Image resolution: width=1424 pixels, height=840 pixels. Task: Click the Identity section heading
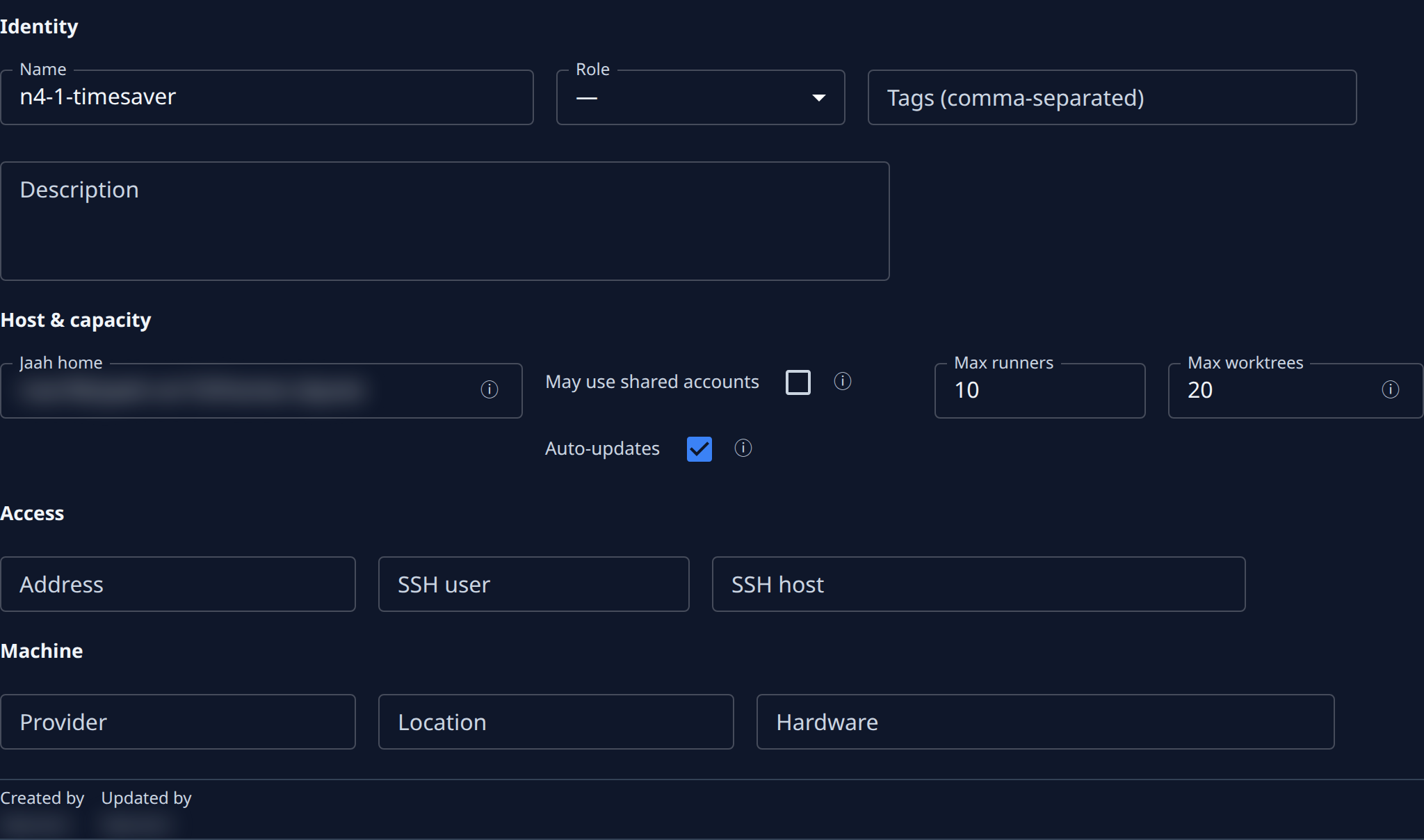pos(39,26)
